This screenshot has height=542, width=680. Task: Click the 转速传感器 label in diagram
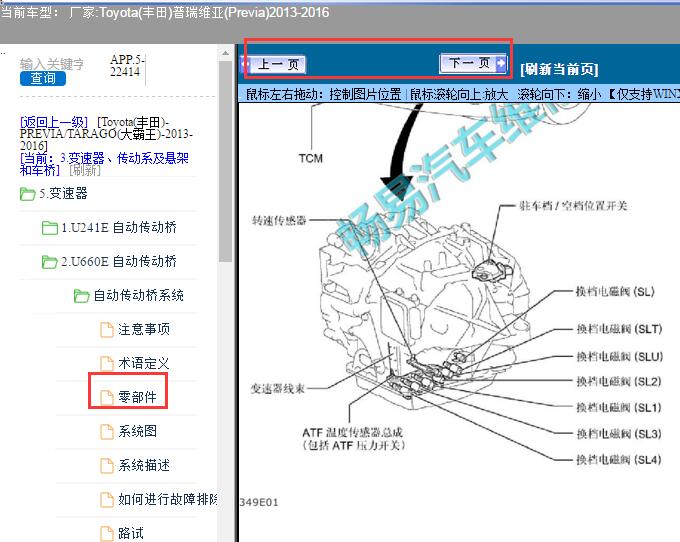(x=279, y=221)
